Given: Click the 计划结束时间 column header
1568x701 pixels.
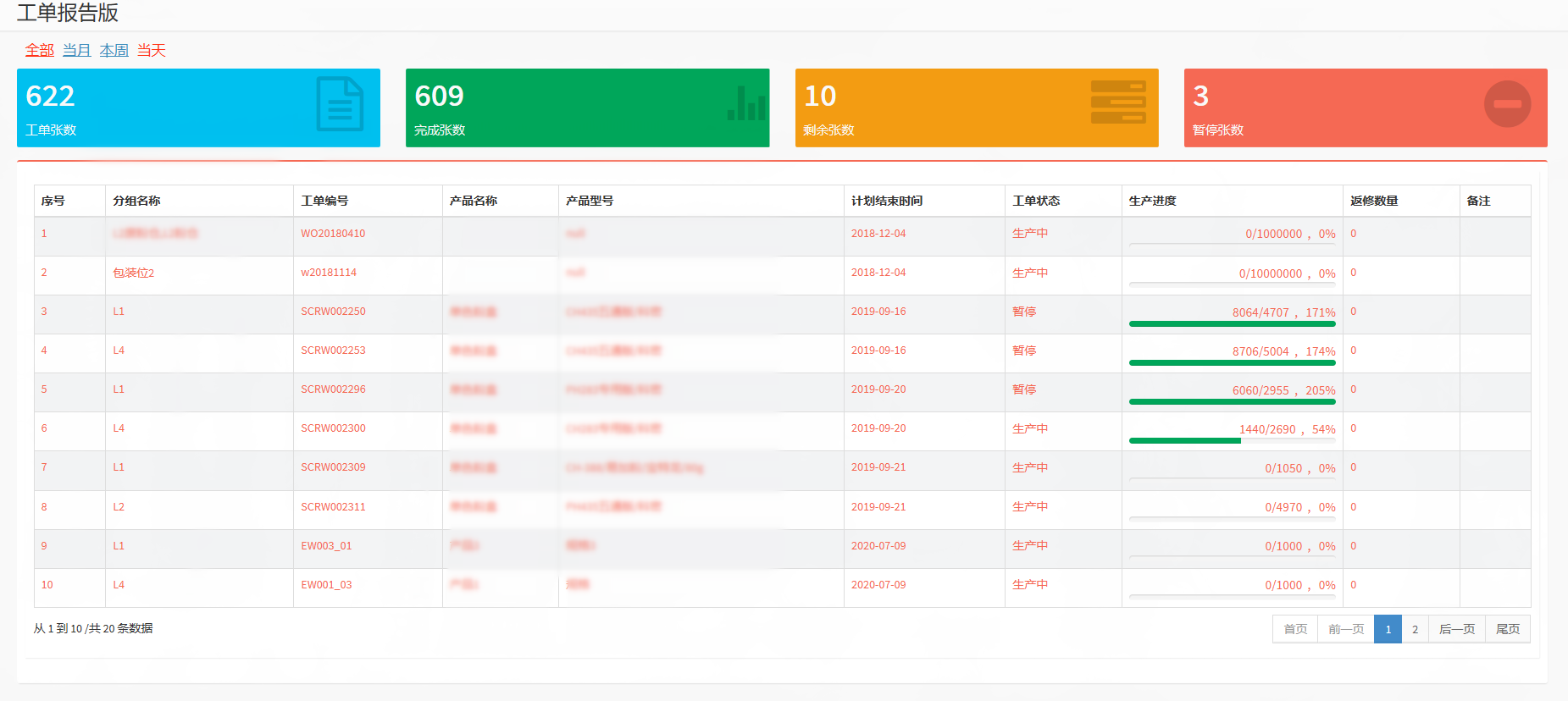Looking at the screenshot, I should 886,201.
